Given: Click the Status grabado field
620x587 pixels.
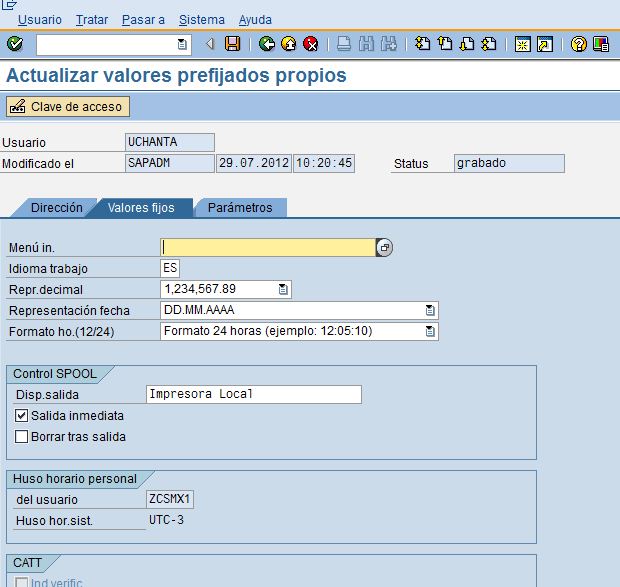Looking at the screenshot, I should click(x=509, y=163).
